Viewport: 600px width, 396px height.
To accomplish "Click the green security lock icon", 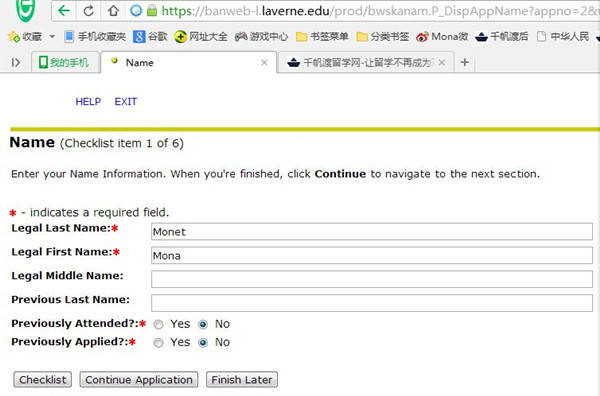I will click(x=152, y=11).
